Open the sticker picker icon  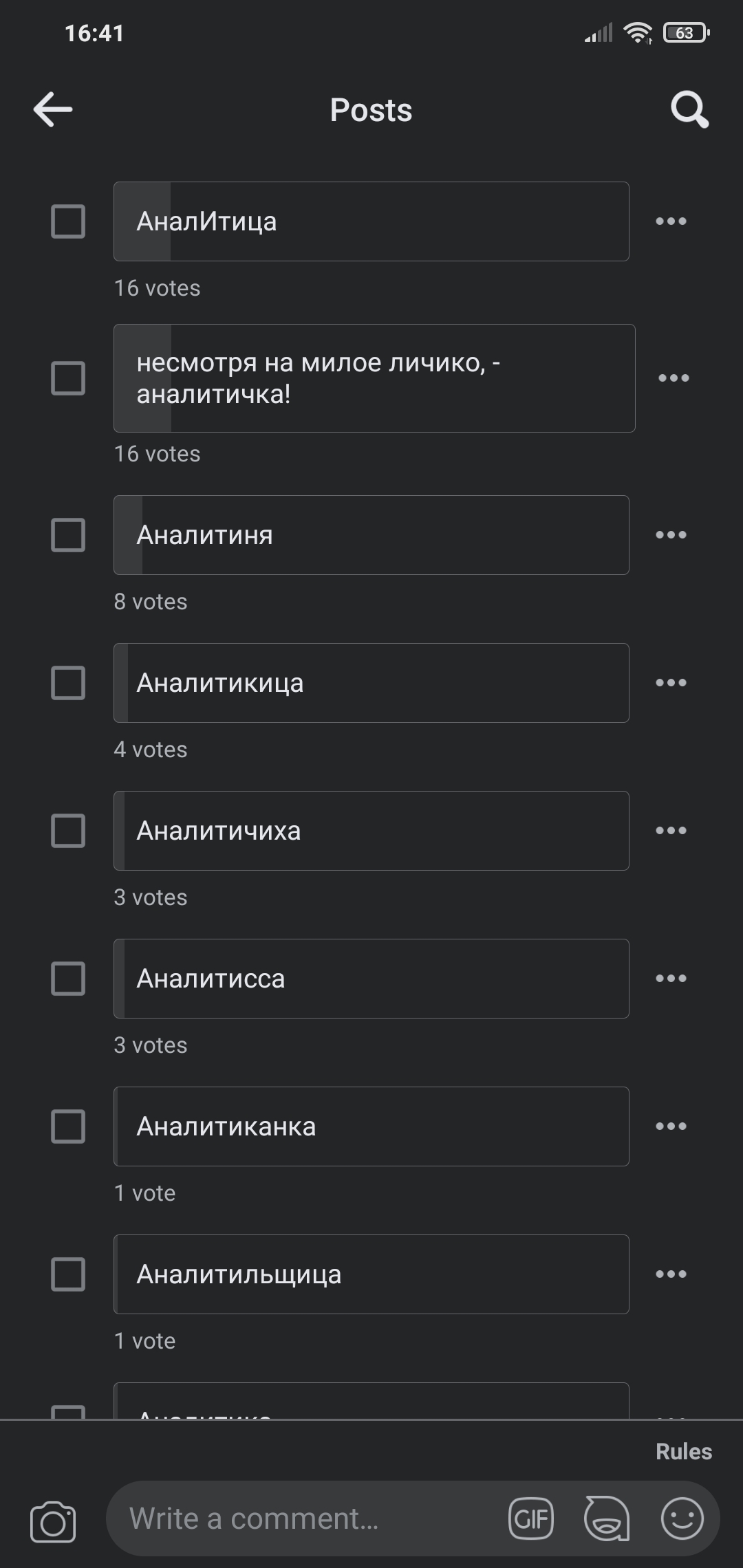[x=606, y=1518]
